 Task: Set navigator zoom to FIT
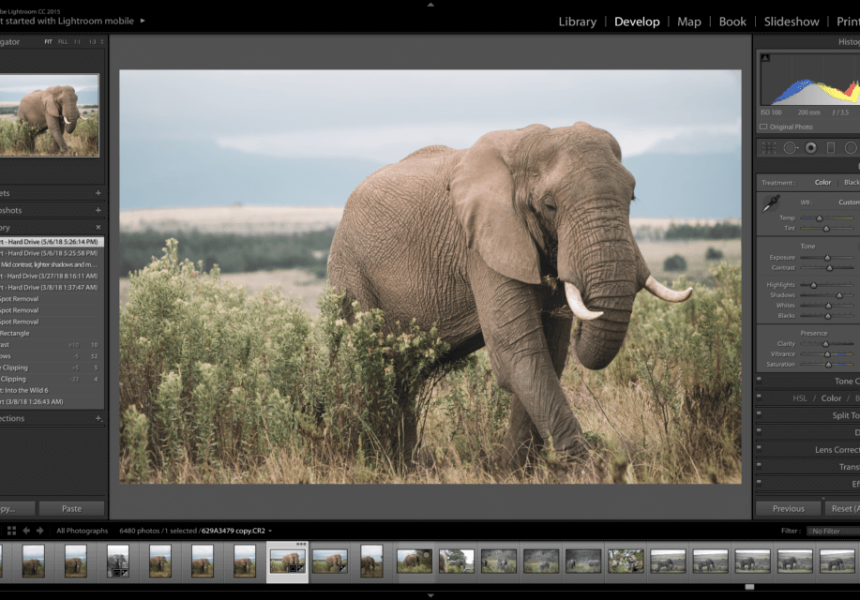pos(47,42)
